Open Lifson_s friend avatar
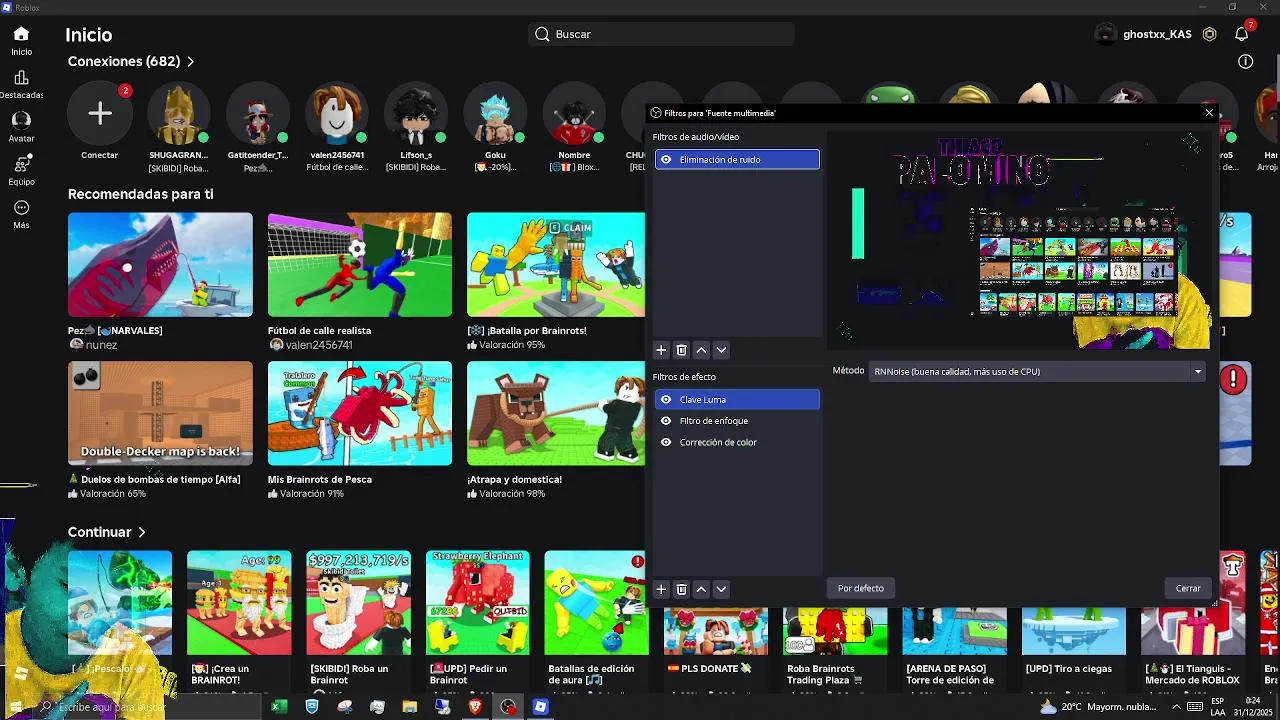The width and height of the screenshot is (1280, 720). [x=416, y=113]
